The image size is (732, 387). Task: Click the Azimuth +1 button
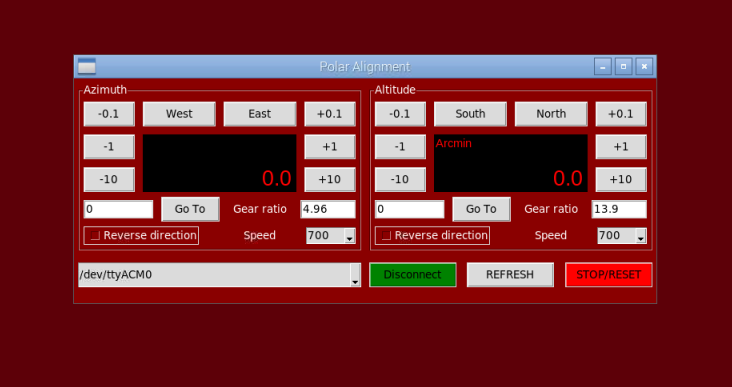pos(330,147)
